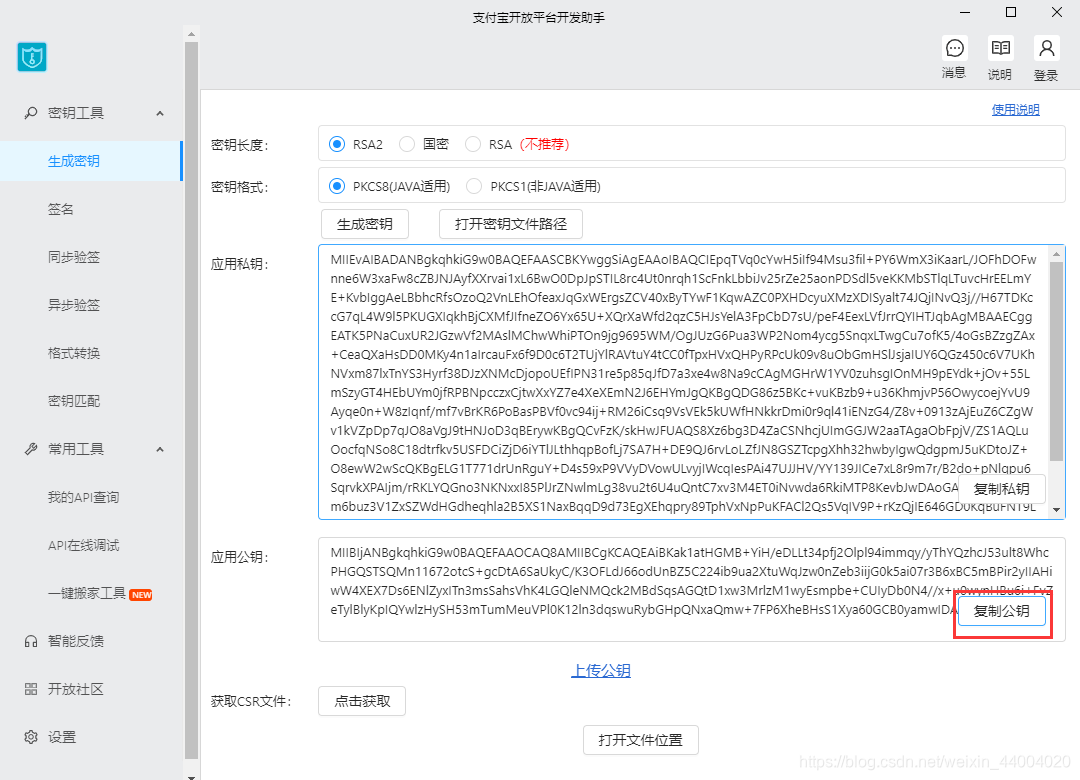Click the wrench icon beside 常用工具

pyautogui.click(x=30, y=449)
